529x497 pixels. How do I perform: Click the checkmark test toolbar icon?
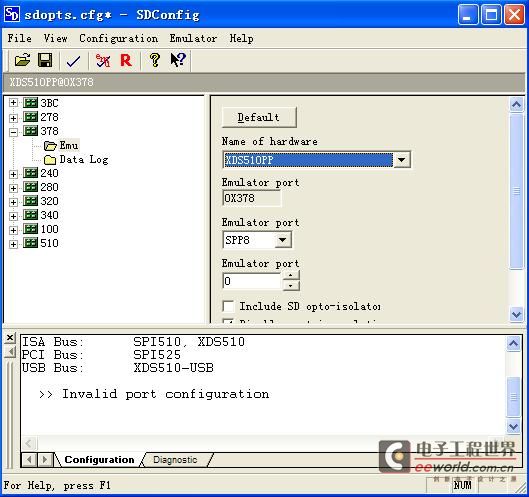[x=74, y=61]
